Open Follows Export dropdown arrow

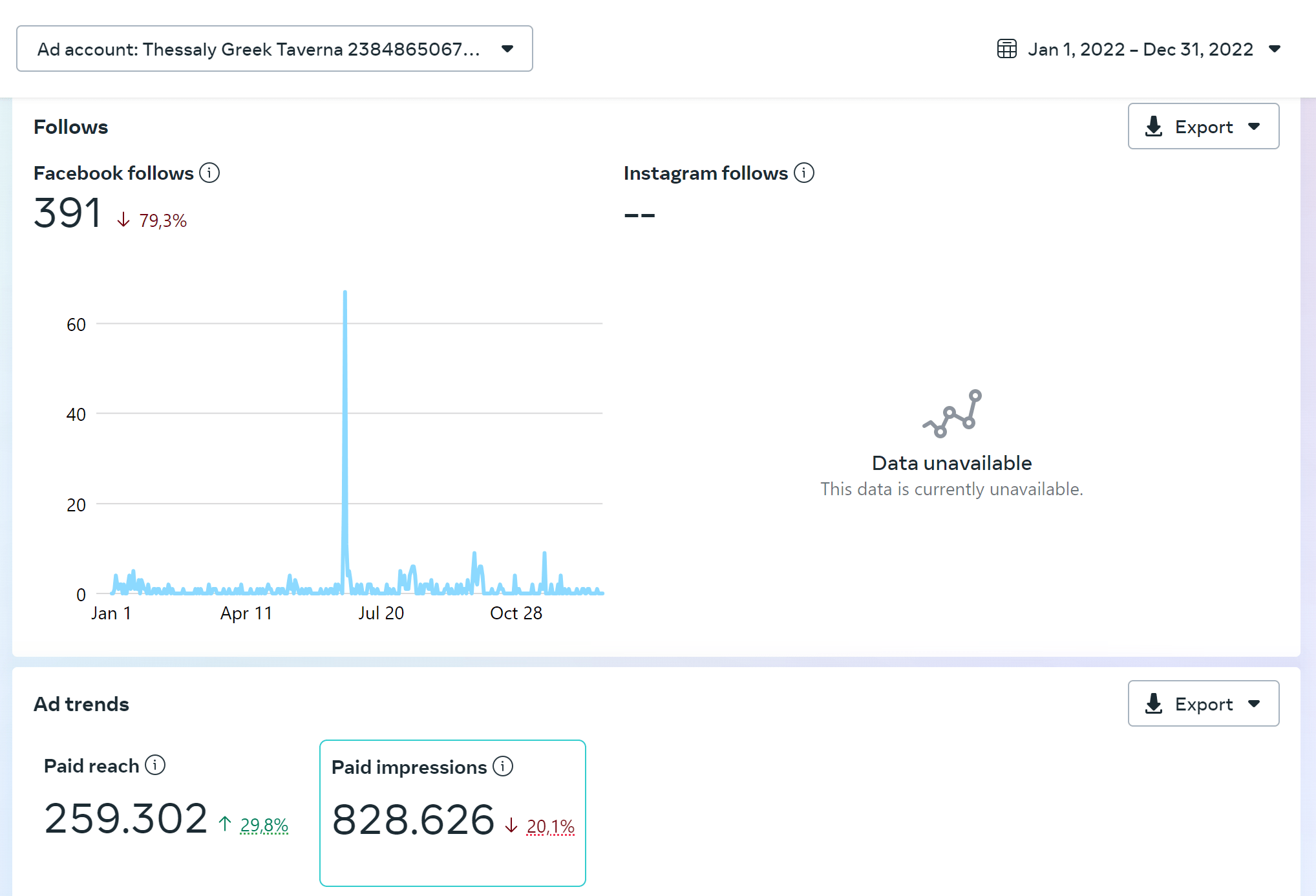click(1255, 127)
